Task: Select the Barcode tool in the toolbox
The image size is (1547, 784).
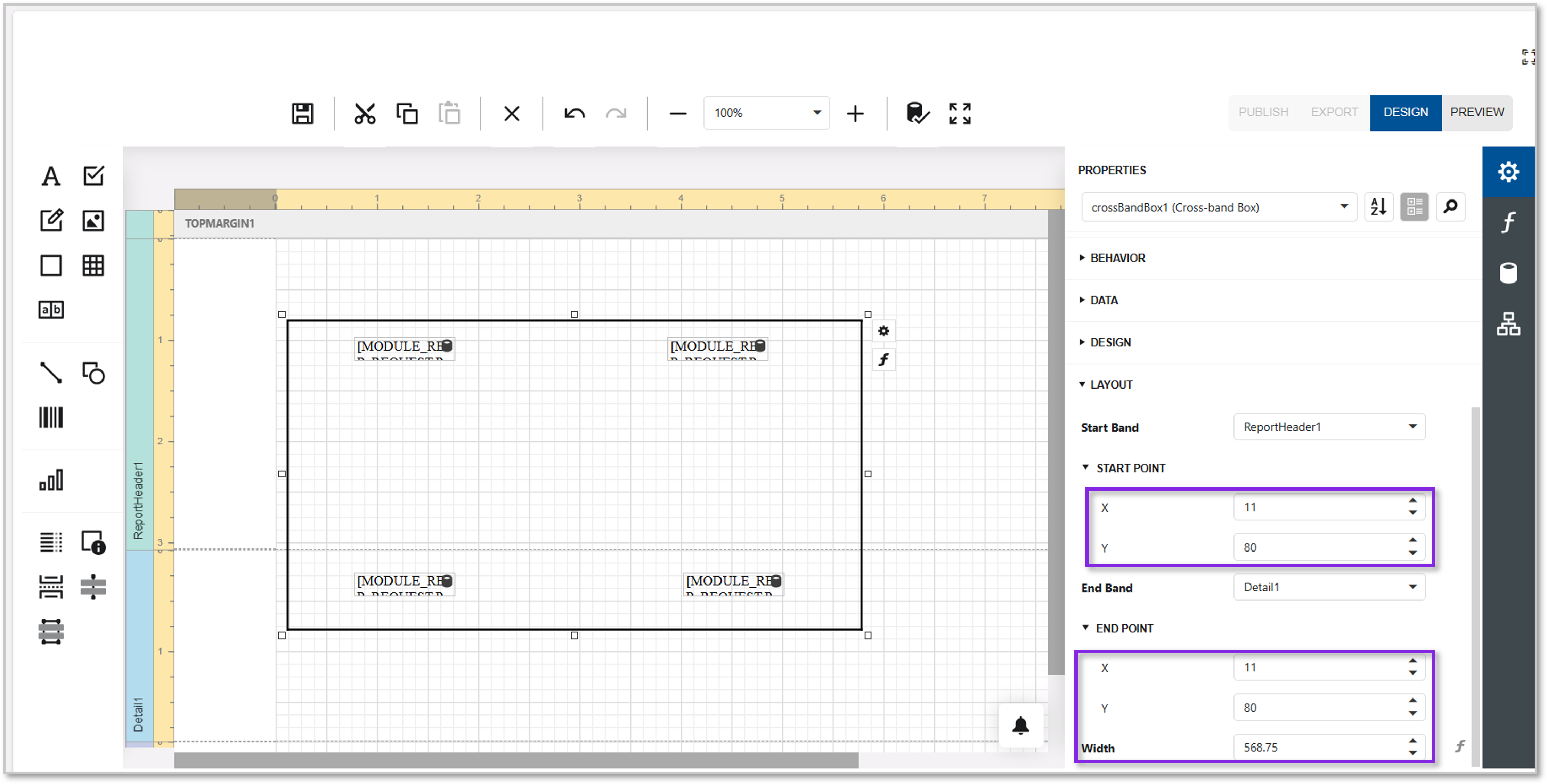Action: [x=51, y=418]
